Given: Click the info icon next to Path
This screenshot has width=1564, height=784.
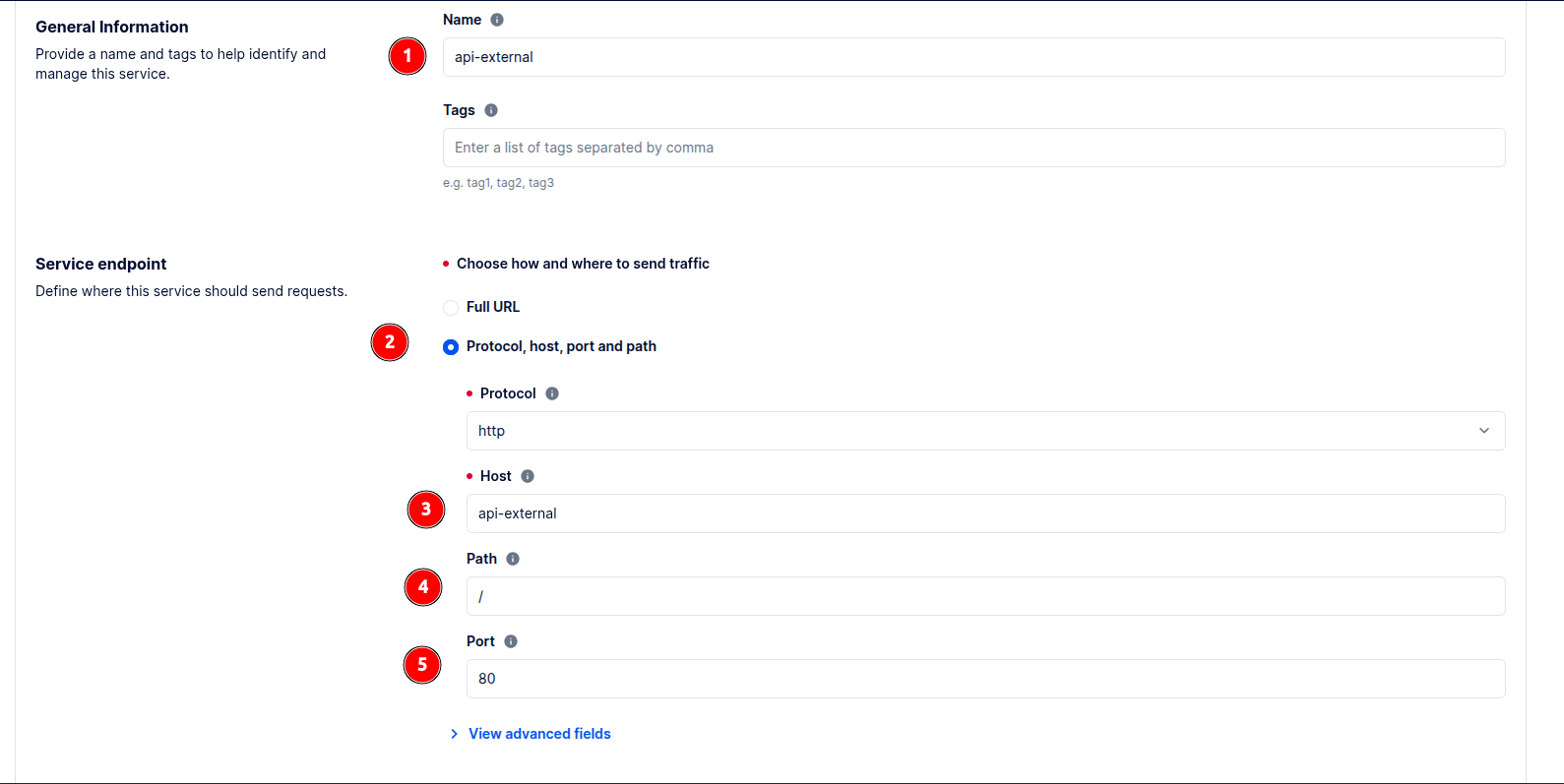Looking at the screenshot, I should 513,559.
